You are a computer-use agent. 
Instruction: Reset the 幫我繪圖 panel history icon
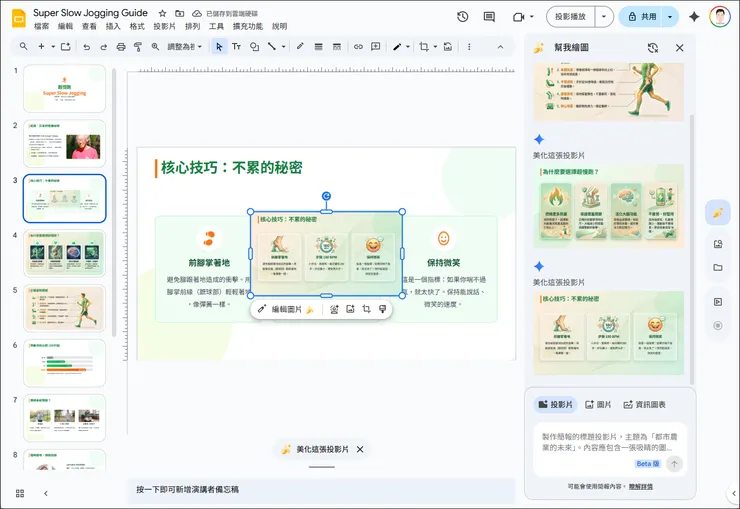point(653,48)
